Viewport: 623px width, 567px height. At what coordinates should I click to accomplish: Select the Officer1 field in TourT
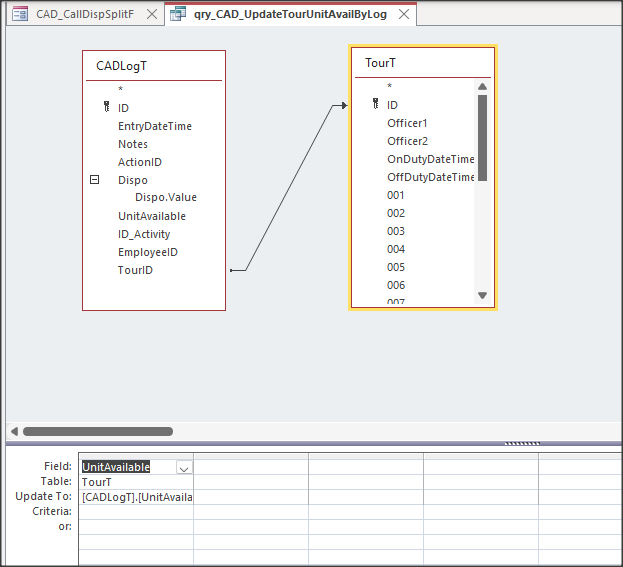(407, 122)
